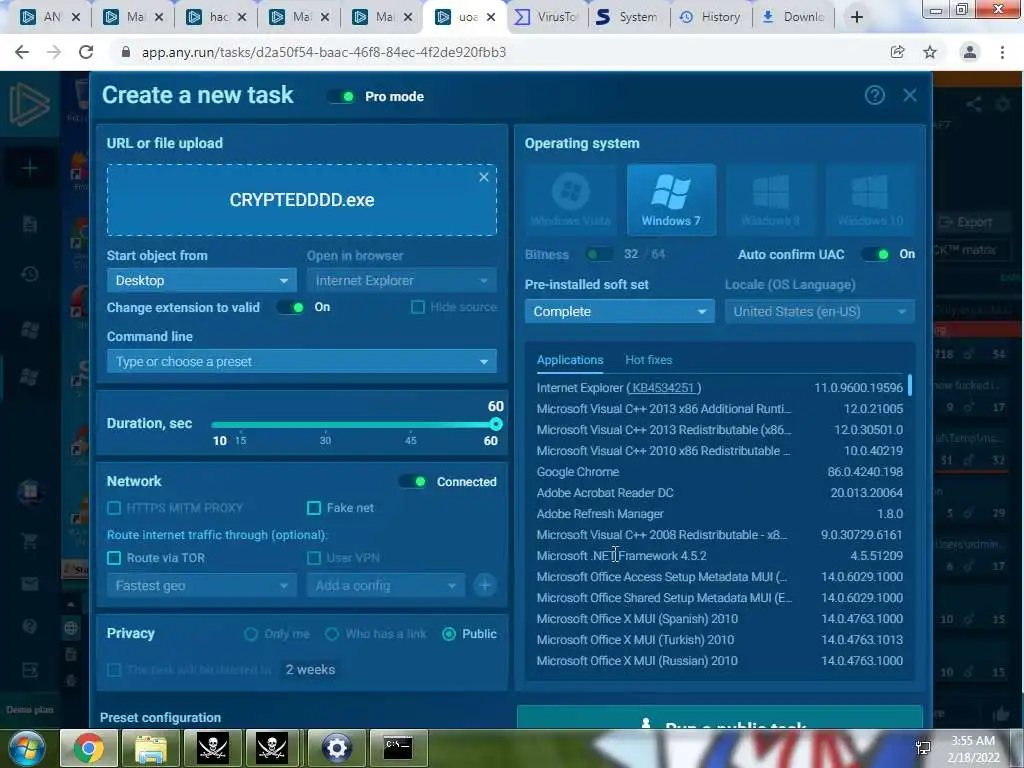Click the 15 mark on duration slider
Screen dimensions: 1024x768
point(240,440)
